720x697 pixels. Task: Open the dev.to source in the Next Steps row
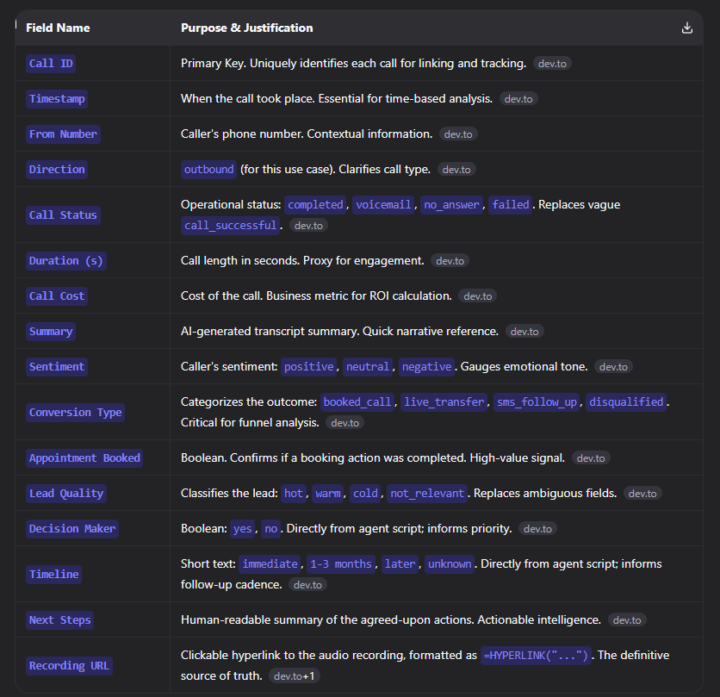(627, 620)
